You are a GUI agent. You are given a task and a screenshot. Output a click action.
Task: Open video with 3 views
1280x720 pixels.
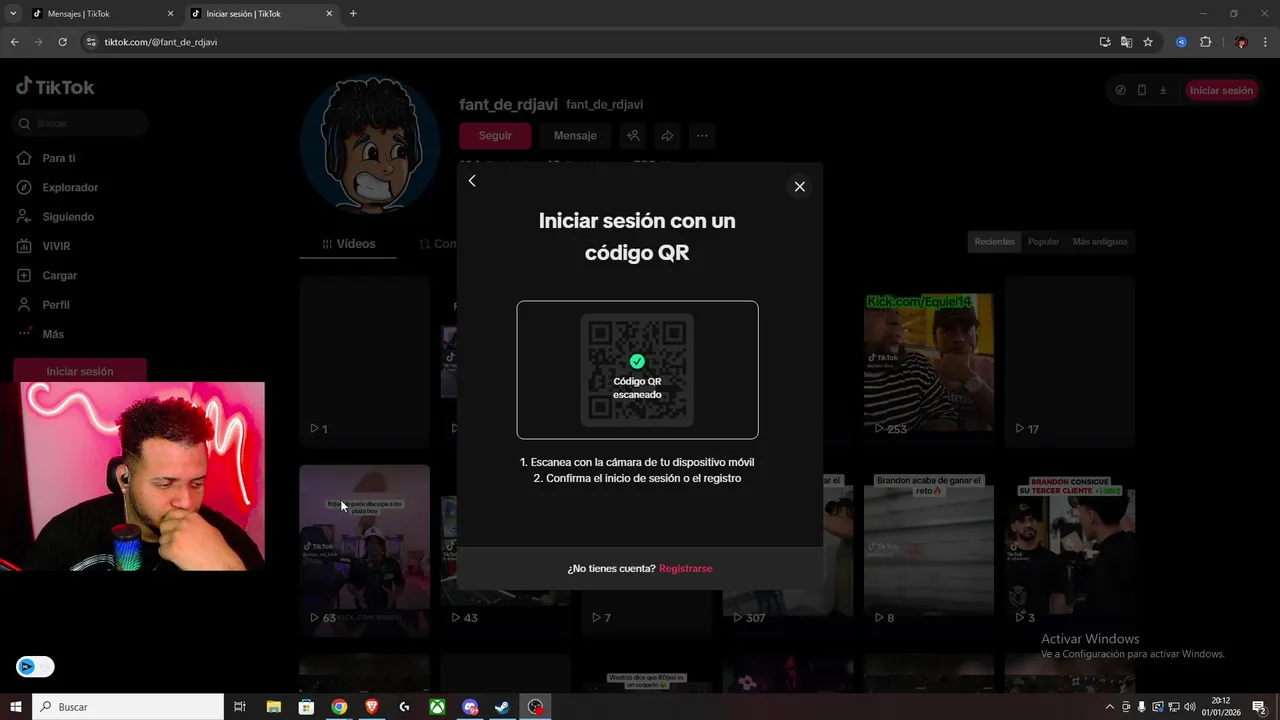coord(1070,550)
